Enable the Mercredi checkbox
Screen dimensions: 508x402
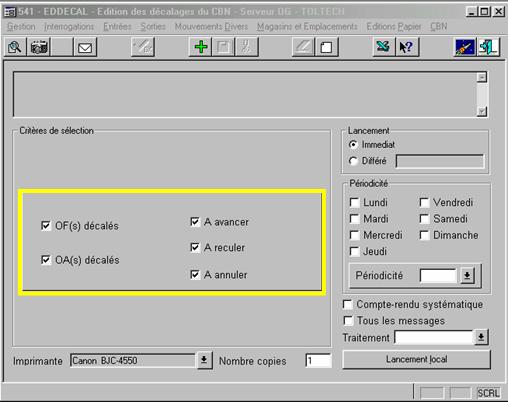pyautogui.click(x=354, y=235)
